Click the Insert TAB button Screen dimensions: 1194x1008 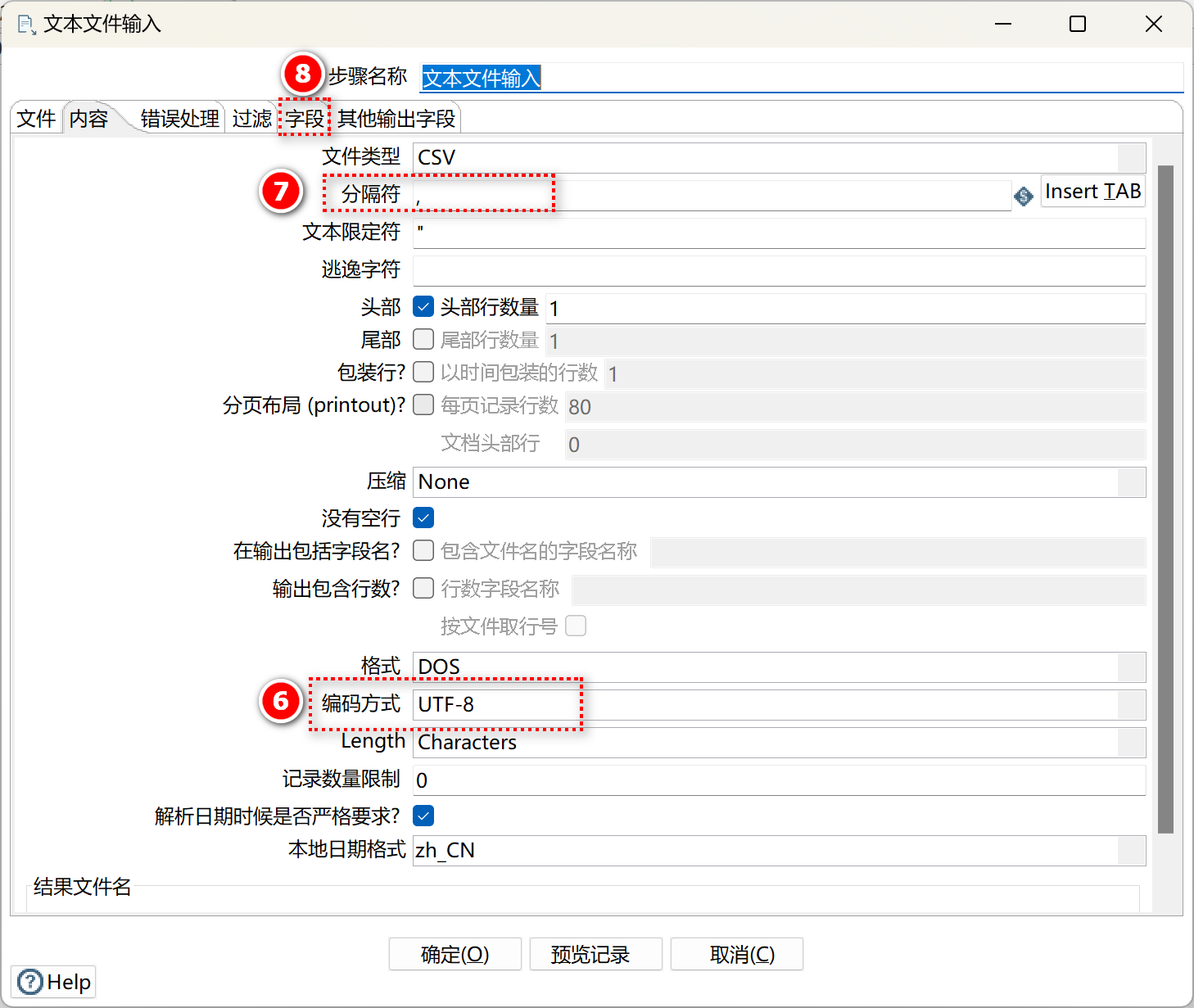point(1092,191)
